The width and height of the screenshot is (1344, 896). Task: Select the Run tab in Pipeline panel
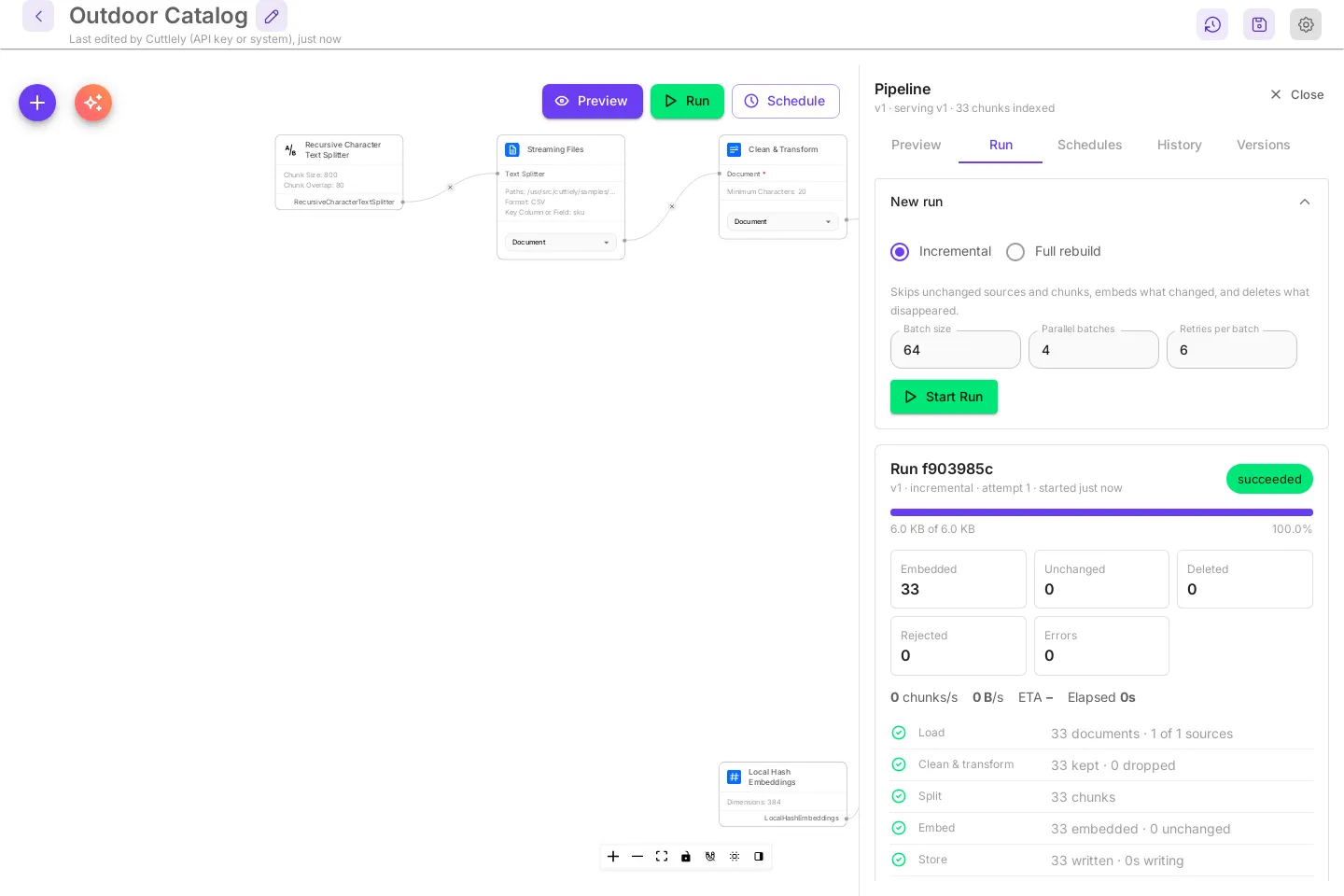tap(1001, 145)
